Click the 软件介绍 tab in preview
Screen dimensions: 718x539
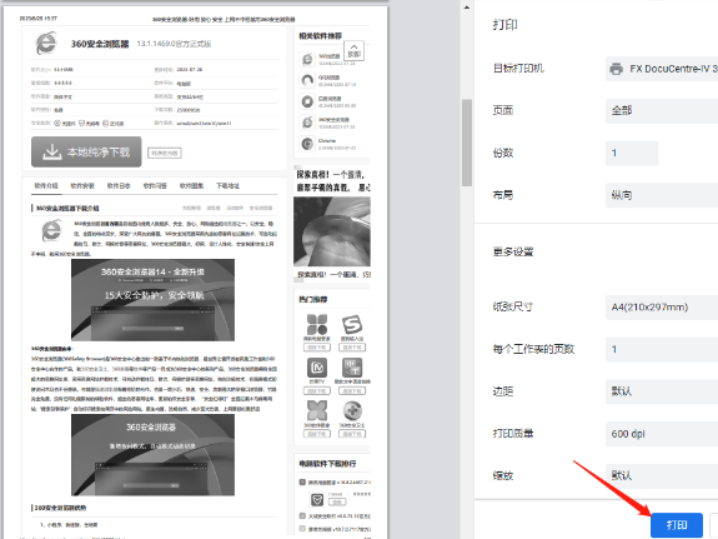(x=46, y=185)
